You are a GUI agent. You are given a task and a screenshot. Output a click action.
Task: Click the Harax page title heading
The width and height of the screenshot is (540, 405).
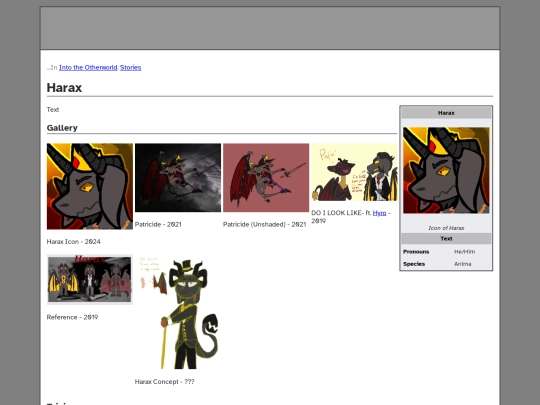[x=64, y=87]
